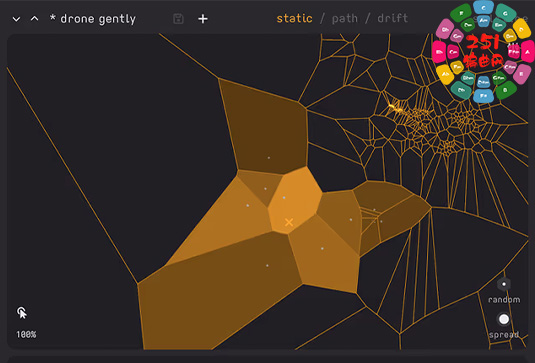
Task: Click the 100% zoom value
Action: (26, 334)
